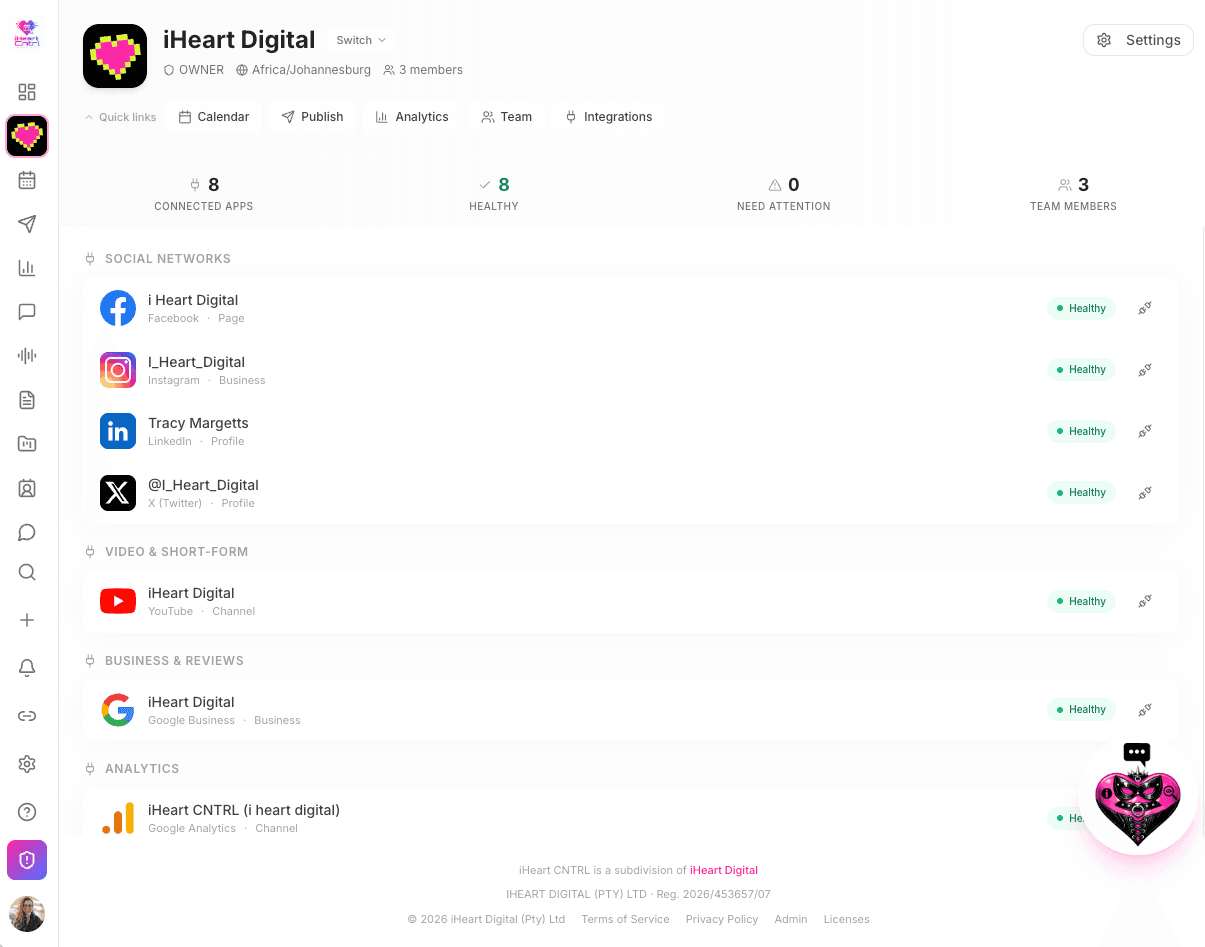
Task: Click the iHeart Digital workspace logo in the header
Action: pos(115,55)
